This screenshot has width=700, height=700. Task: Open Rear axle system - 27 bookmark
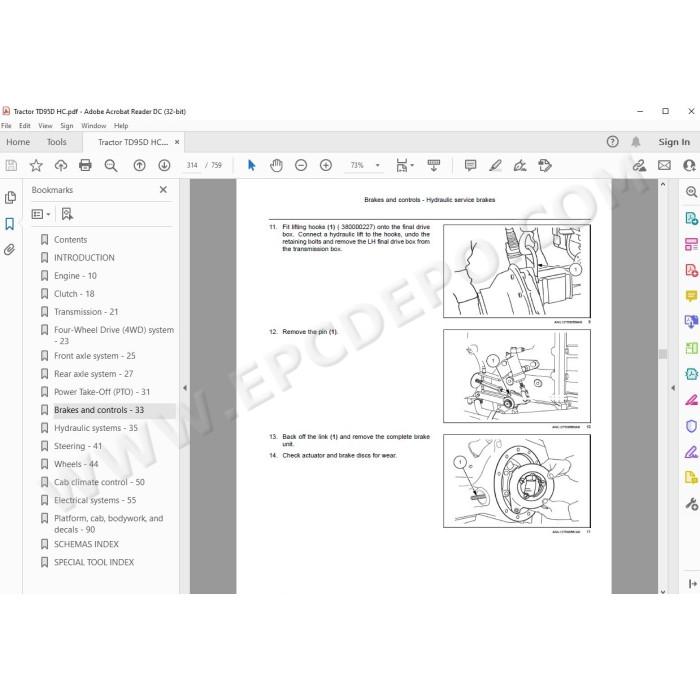click(93, 374)
